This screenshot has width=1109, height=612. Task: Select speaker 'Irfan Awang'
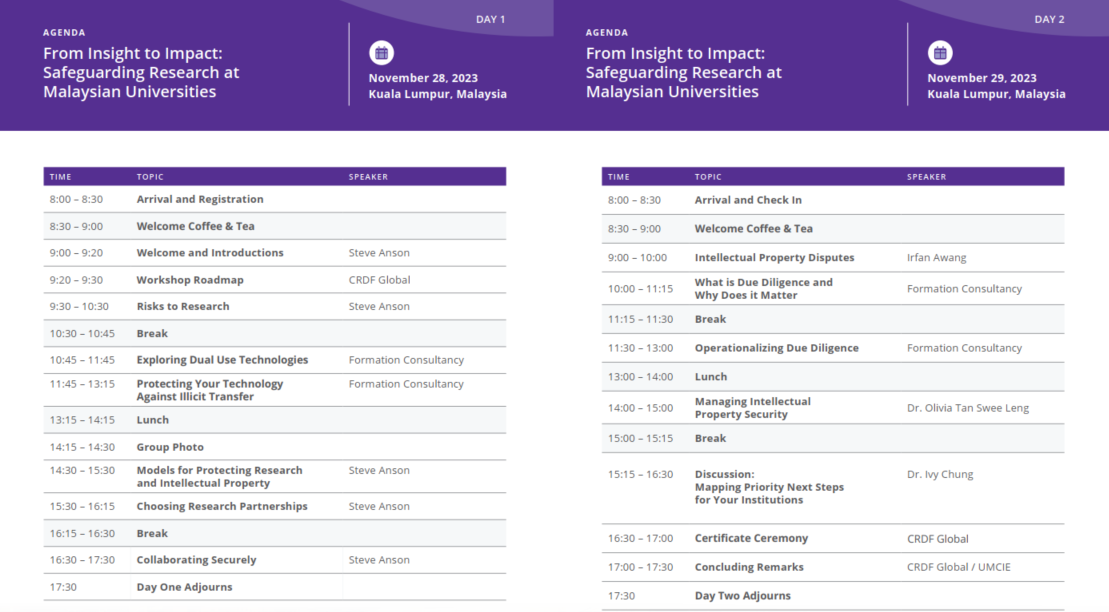[x=936, y=258]
